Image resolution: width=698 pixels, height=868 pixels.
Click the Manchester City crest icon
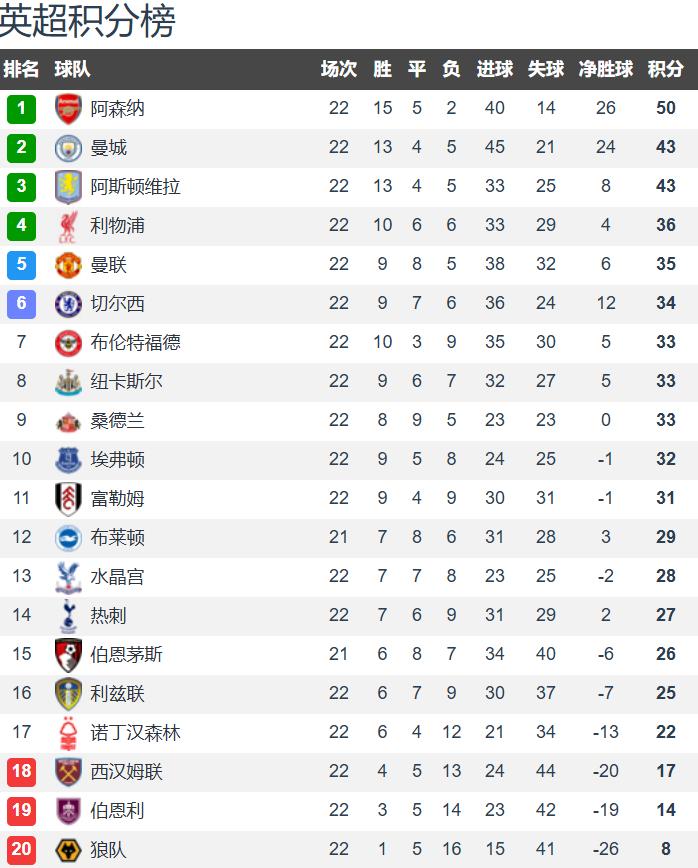pyautogui.click(x=68, y=148)
